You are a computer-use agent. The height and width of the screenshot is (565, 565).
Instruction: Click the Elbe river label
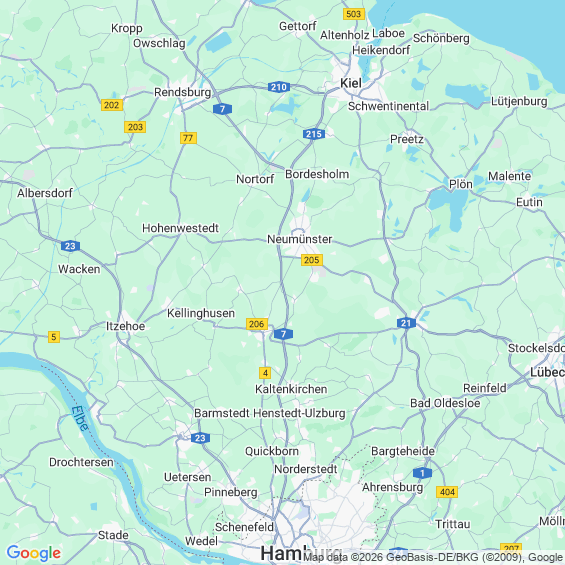[80, 419]
